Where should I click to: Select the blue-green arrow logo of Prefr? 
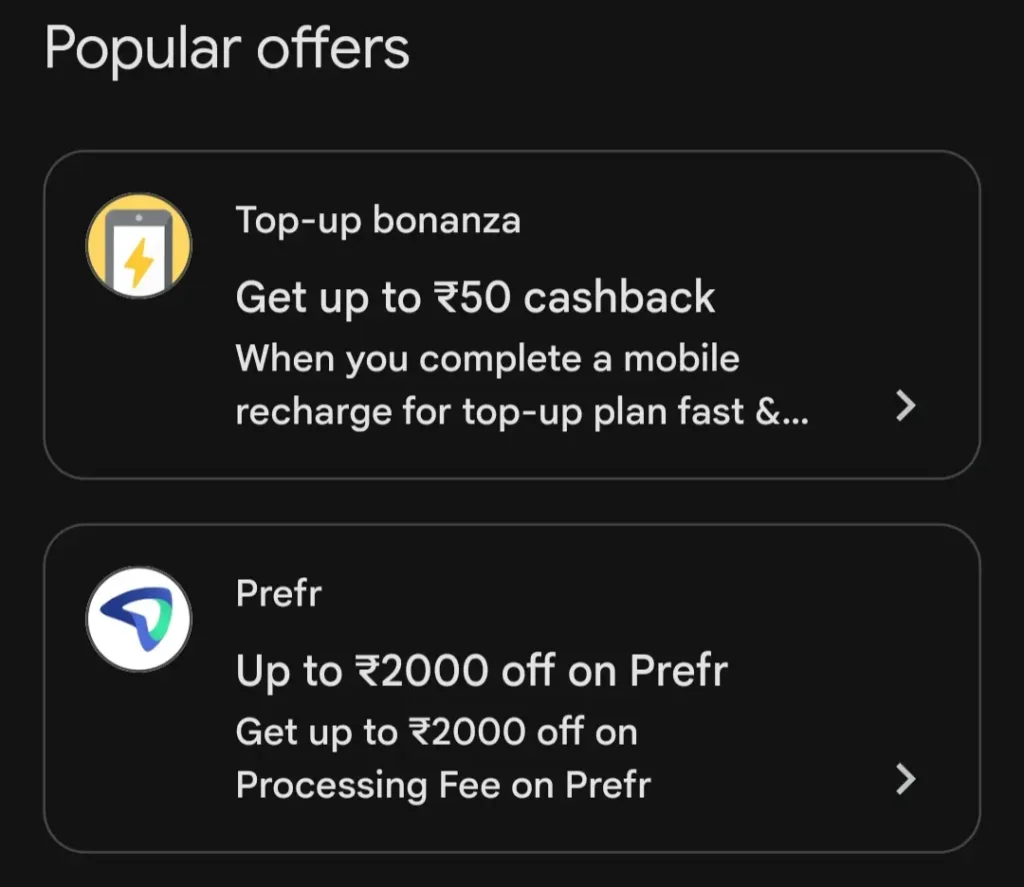point(140,619)
